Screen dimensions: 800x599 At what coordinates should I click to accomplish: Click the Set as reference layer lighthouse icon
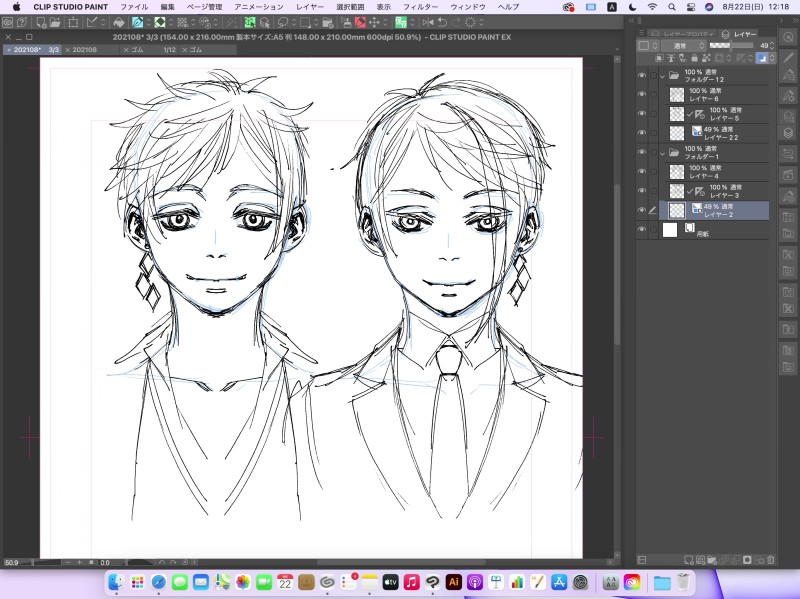[671, 59]
